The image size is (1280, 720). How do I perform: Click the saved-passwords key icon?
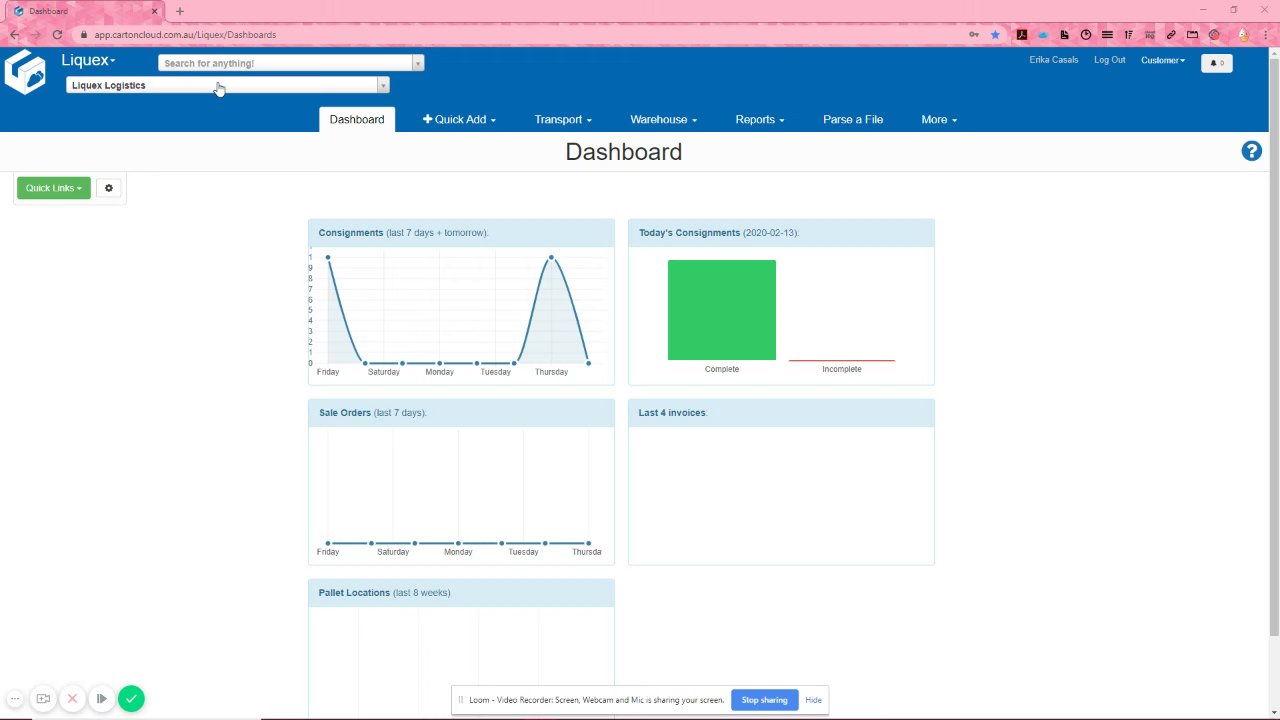[974, 35]
